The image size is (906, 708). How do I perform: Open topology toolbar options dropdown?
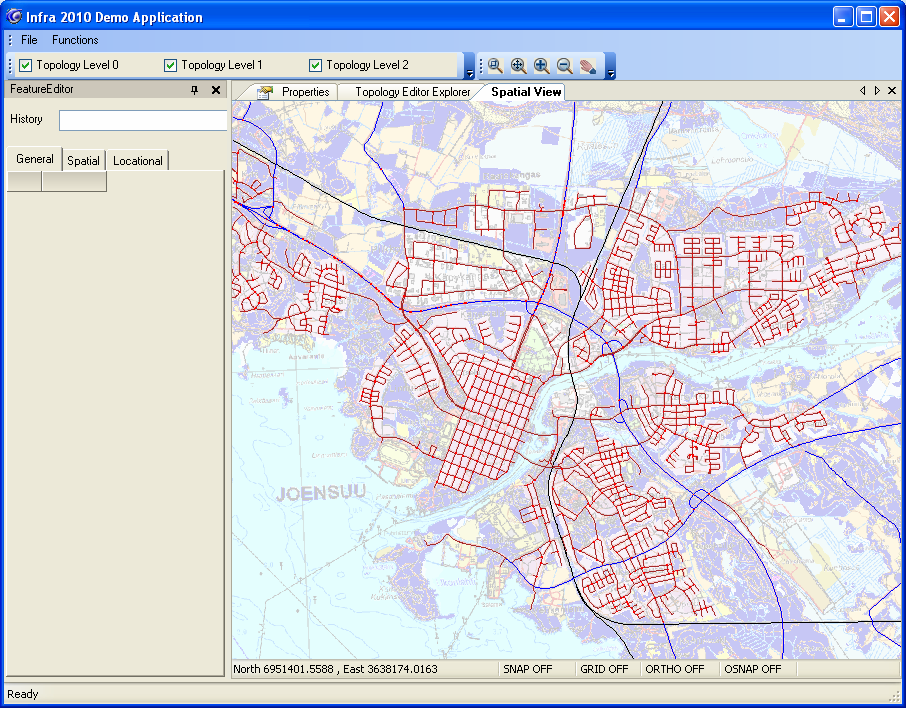pos(470,66)
